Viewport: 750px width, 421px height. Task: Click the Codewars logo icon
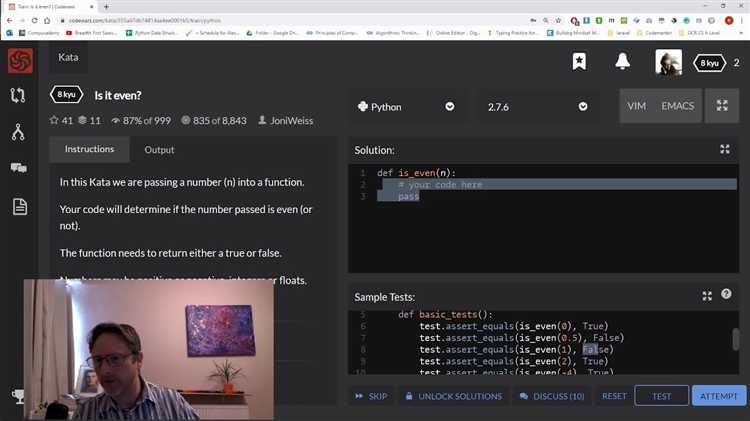[x=19, y=60]
